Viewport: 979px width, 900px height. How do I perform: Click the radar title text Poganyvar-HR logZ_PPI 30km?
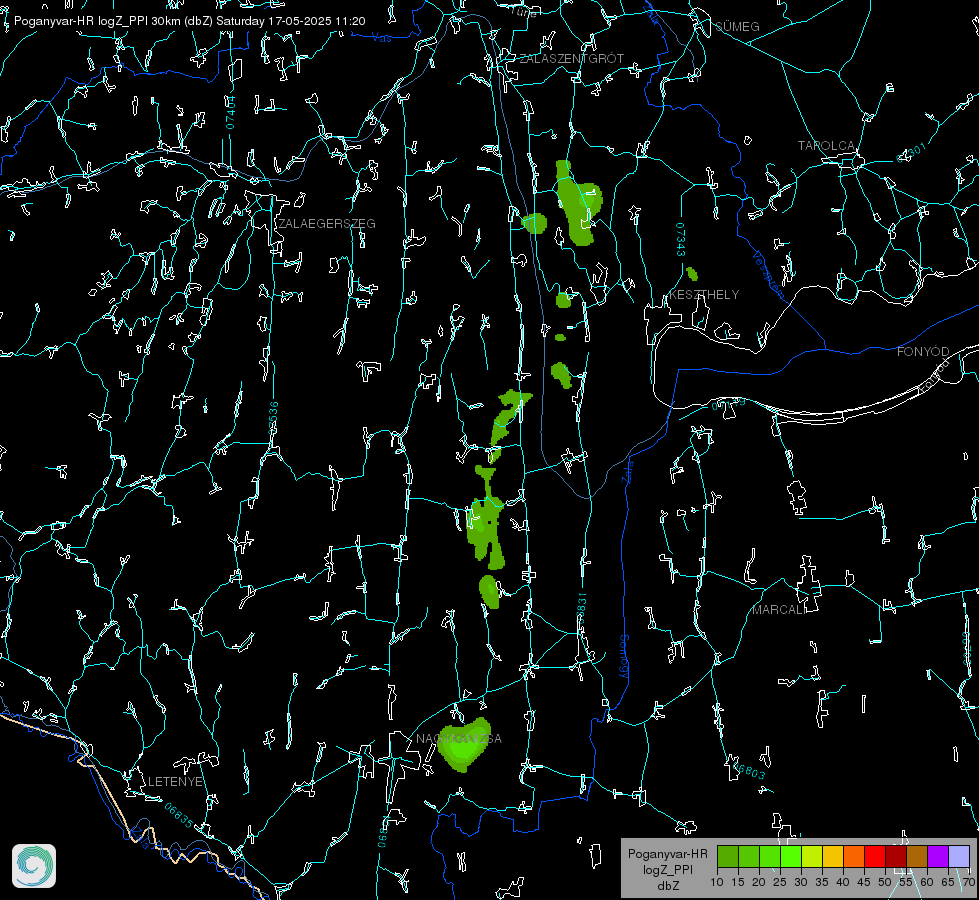(x=98, y=21)
